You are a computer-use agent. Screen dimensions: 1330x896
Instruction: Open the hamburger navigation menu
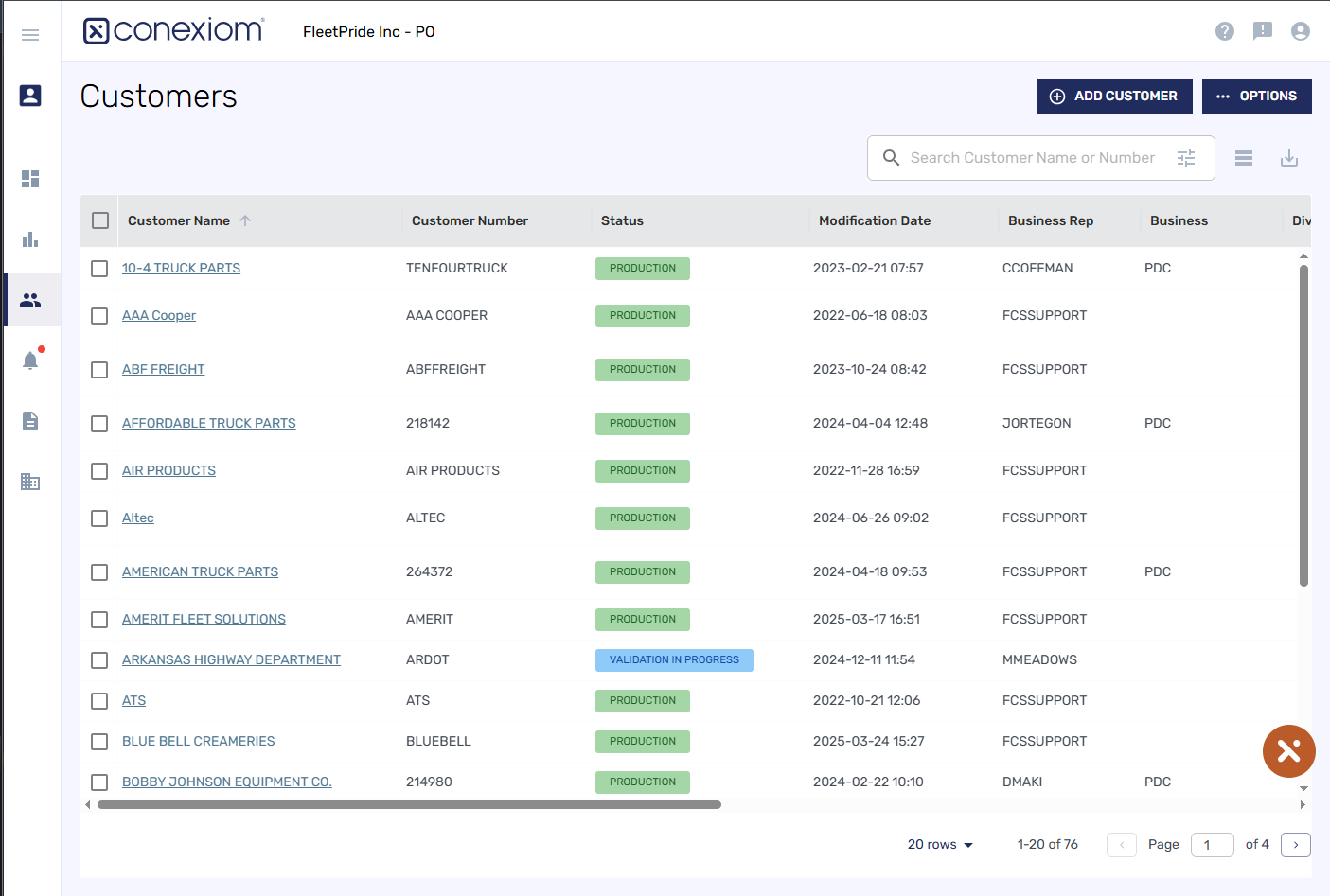point(30,35)
